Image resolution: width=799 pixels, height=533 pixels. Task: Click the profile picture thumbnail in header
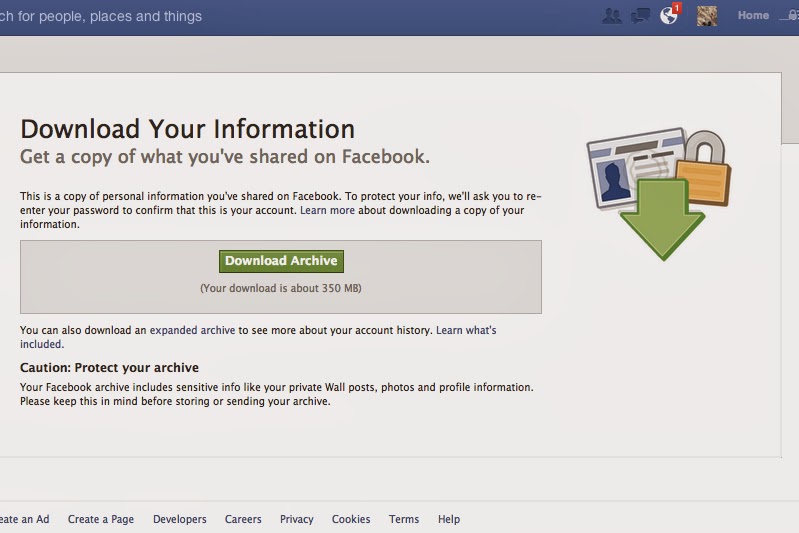pos(707,16)
